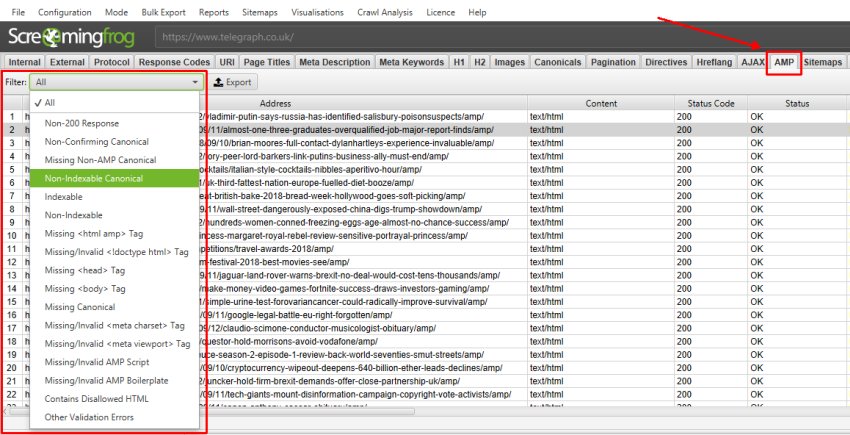Viewport: 850px width, 435px height.
Task: Switch to the Sitemaps tab
Action: [x=823, y=62]
